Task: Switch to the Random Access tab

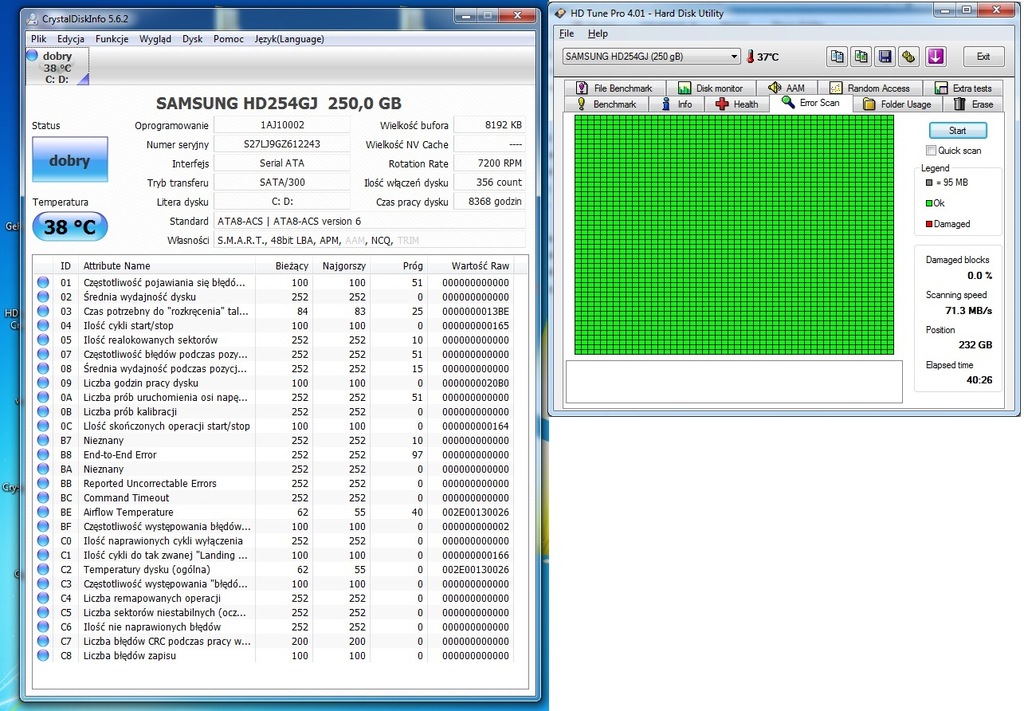Action: coord(870,88)
